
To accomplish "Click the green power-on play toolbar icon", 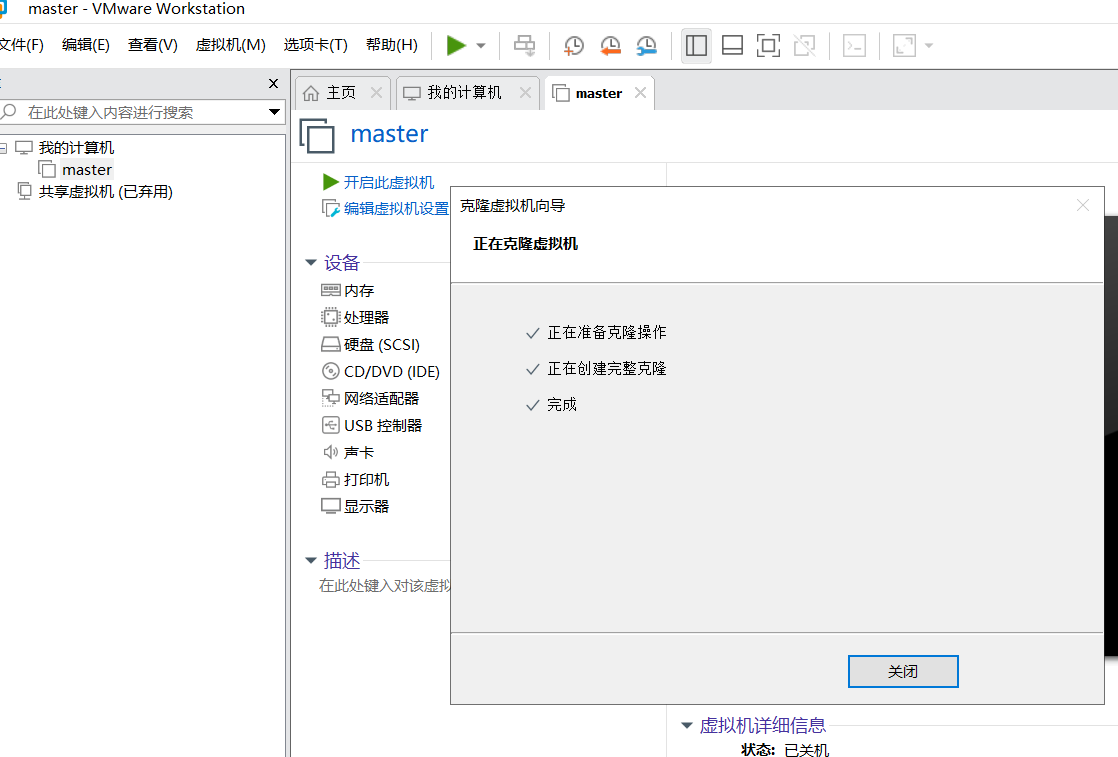I will [x=456, y=46].
